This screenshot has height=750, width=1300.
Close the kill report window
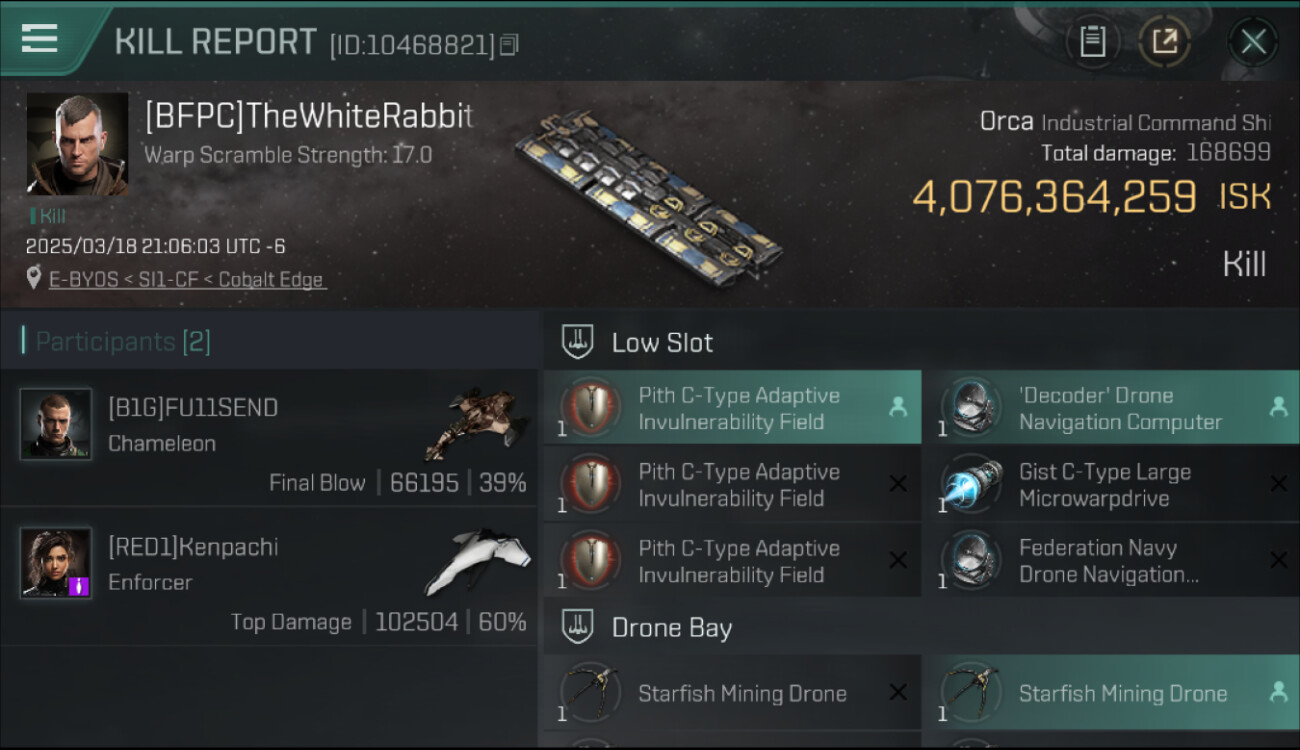[x=1253, y=42]
